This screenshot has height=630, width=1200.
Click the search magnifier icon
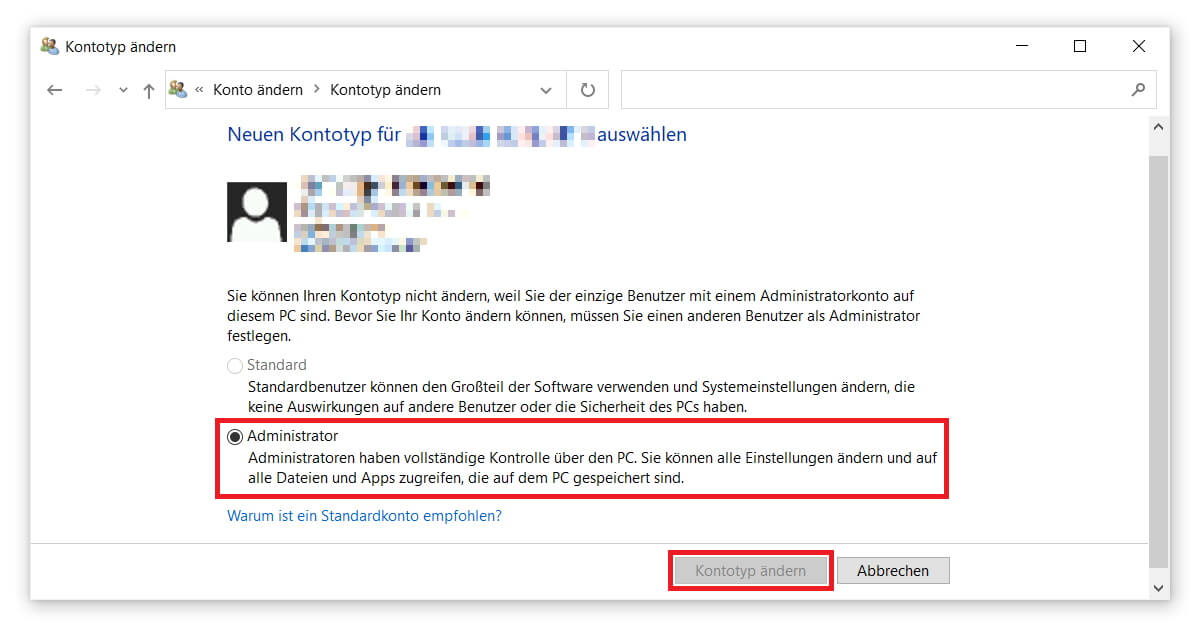1138,90
